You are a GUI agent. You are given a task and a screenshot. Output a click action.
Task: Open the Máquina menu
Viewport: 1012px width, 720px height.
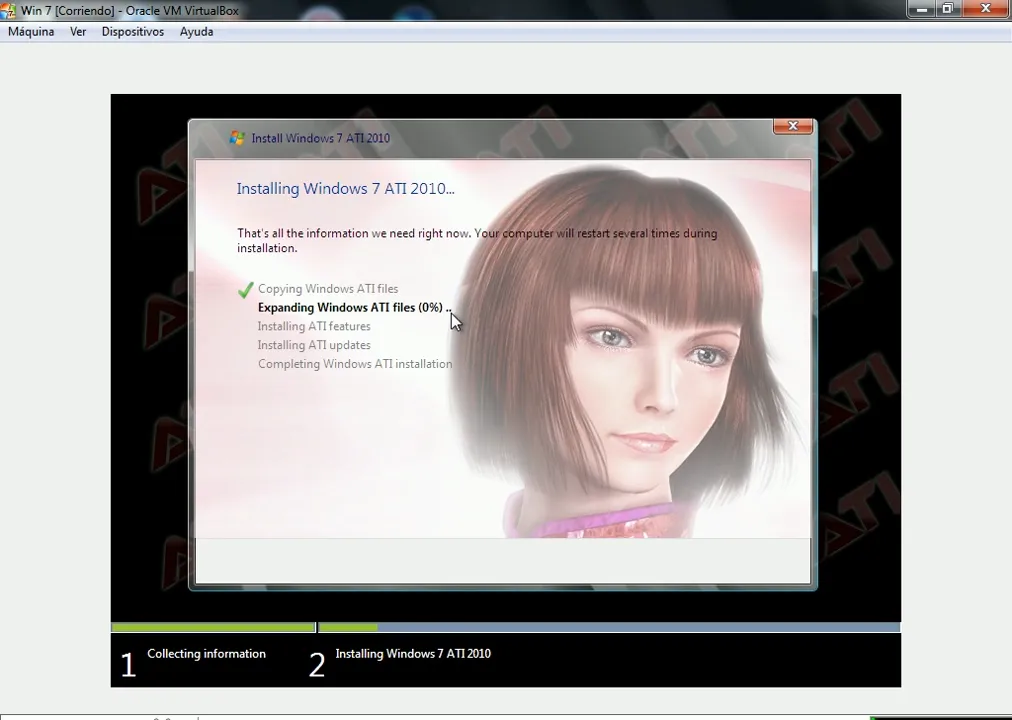31,32
